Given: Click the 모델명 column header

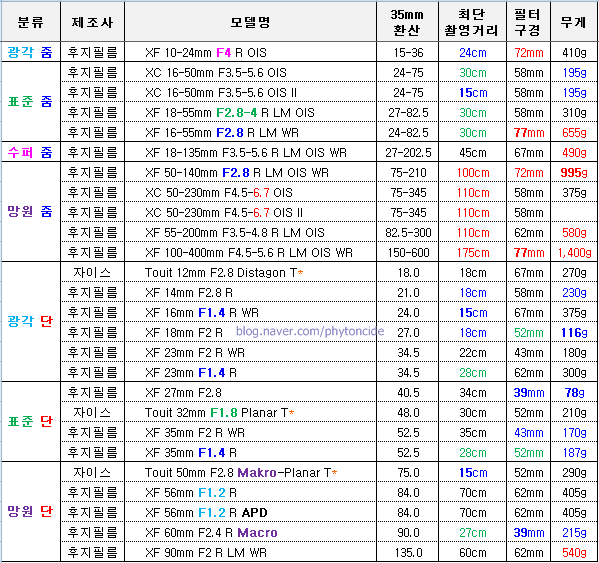Looking at the screenshot, I should click(250, 22).
